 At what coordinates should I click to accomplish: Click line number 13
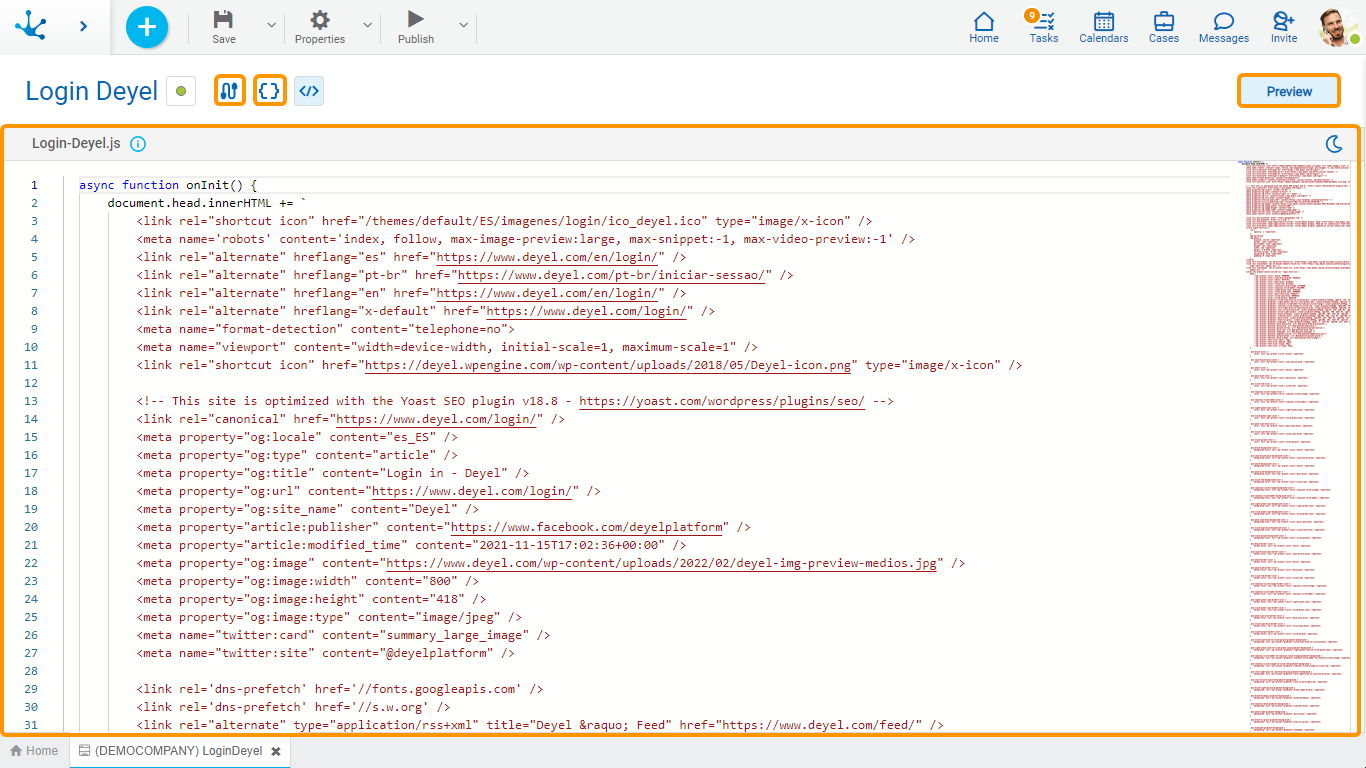31,401
